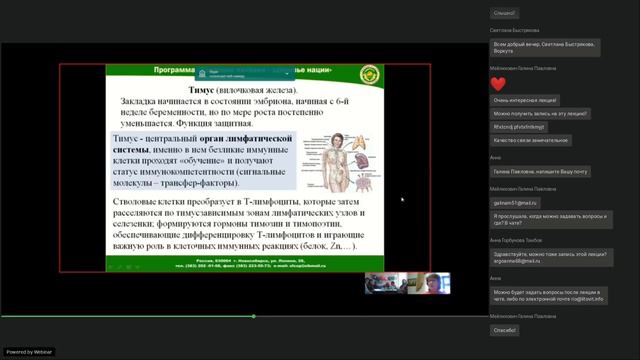The width and height of the screenshot is (640, 360).
Task: Click sender name 'Светлана Быстрякова' in chat
Action: pos(514,30)
